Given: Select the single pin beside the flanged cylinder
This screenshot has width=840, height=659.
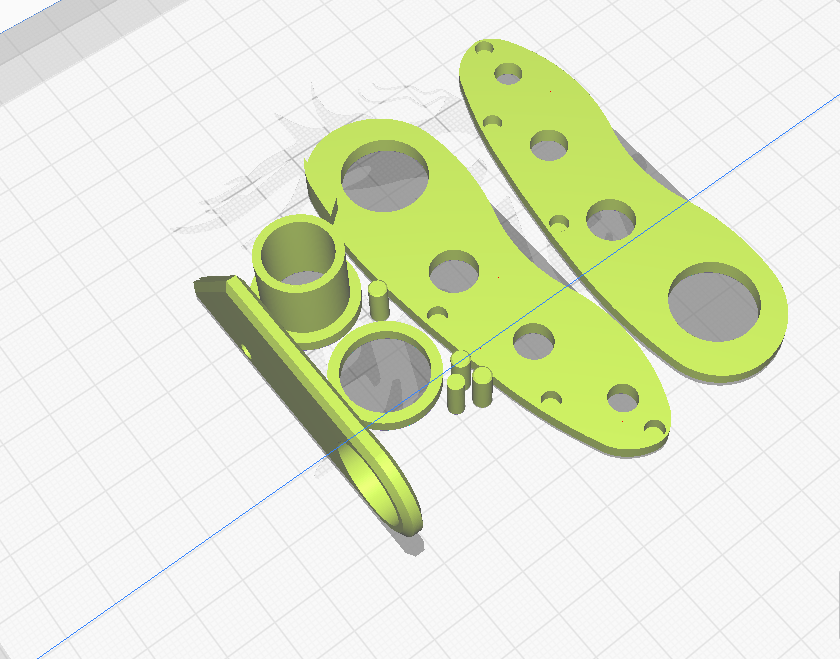Looking at the screenshot, I should (378, 300).
